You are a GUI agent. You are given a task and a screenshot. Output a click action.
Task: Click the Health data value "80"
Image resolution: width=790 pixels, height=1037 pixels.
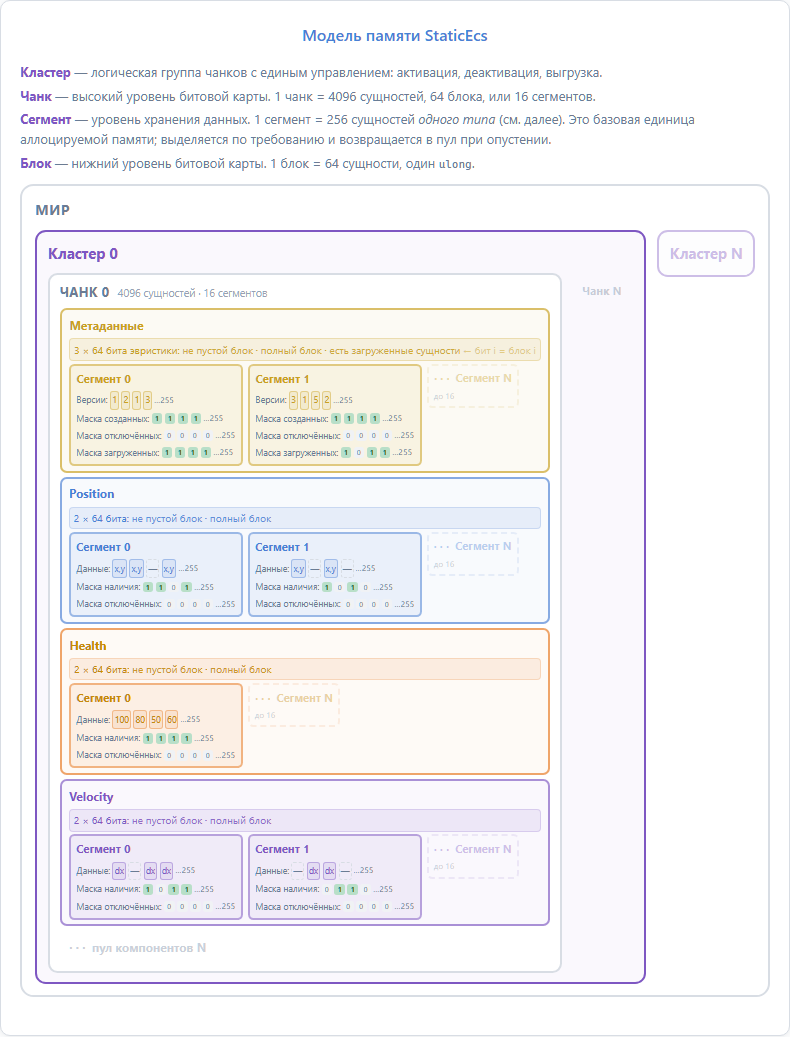140,720
